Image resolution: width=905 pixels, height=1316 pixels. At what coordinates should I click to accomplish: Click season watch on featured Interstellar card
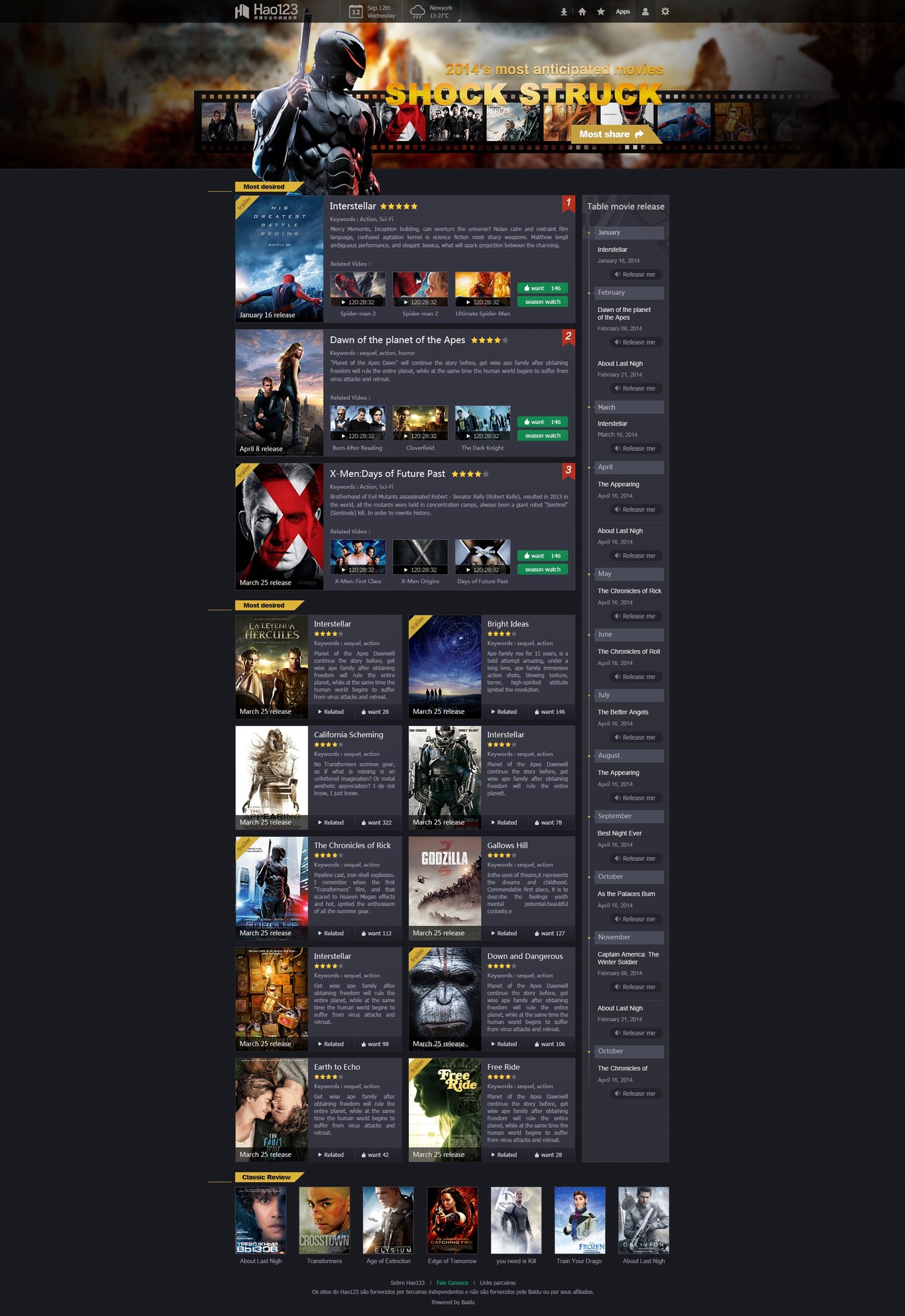click(543, 302)
